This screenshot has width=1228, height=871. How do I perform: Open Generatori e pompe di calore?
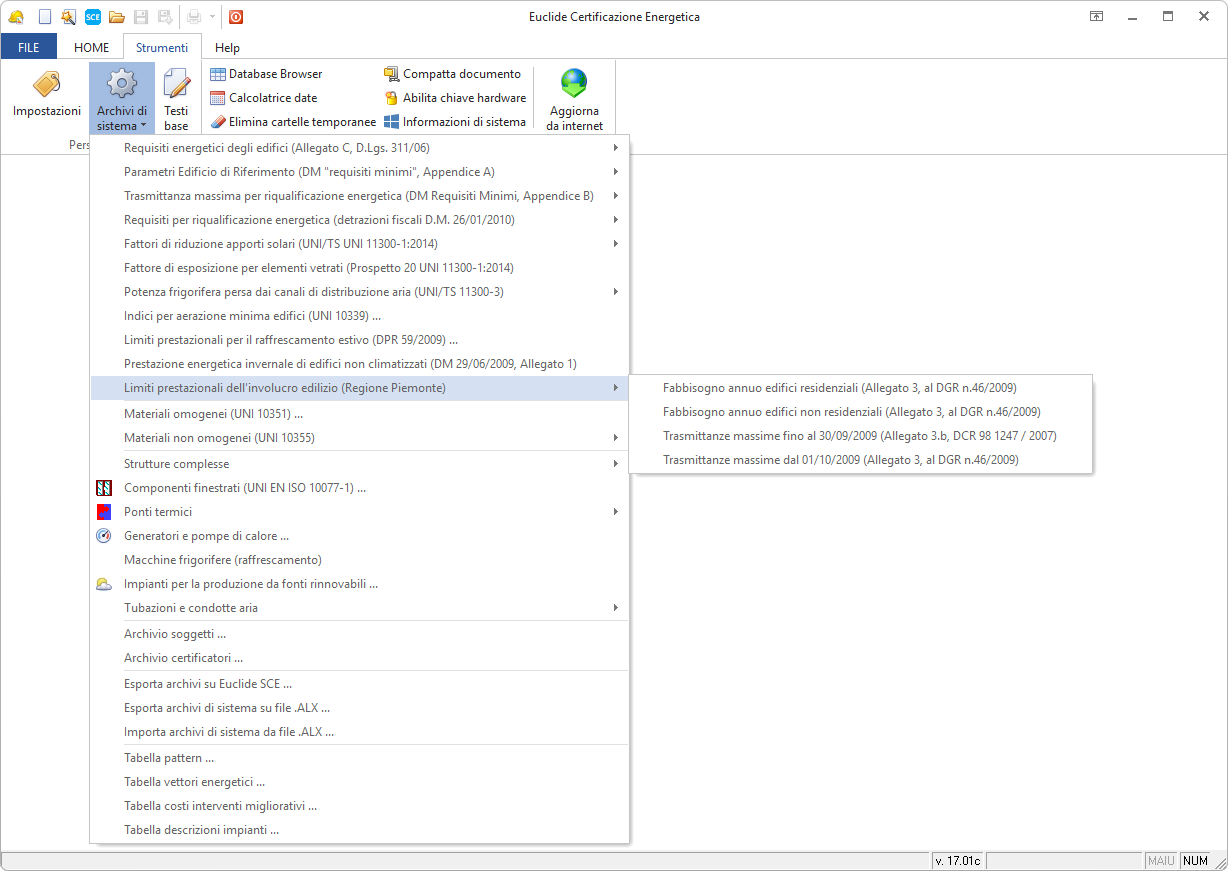[206, 536]
